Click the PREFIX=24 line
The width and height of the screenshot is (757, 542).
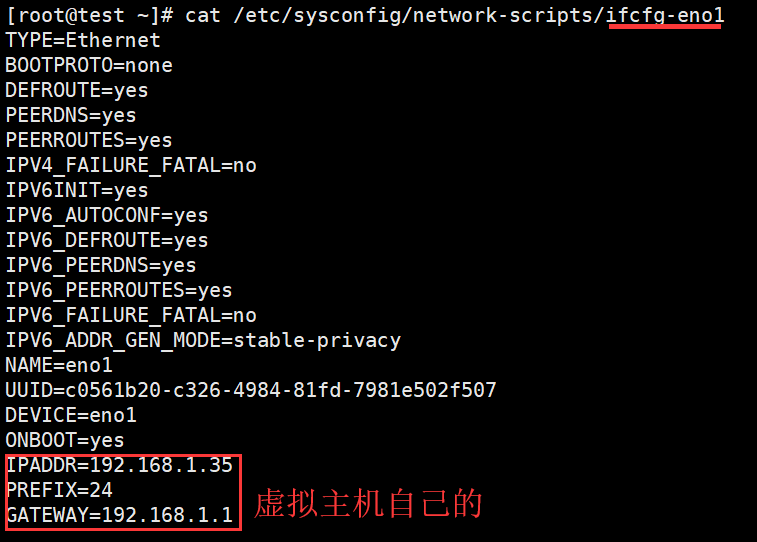point(59,490)
